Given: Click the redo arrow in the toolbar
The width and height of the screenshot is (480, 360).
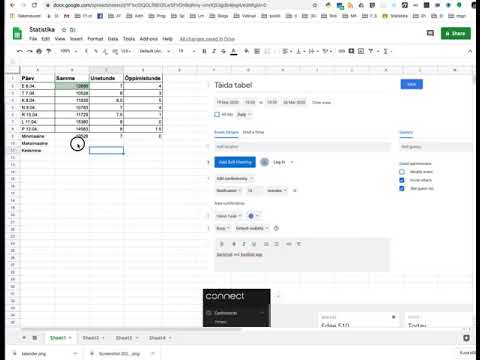Looking at the screenshot, I should pyautogui.click(x=29, y=51).
